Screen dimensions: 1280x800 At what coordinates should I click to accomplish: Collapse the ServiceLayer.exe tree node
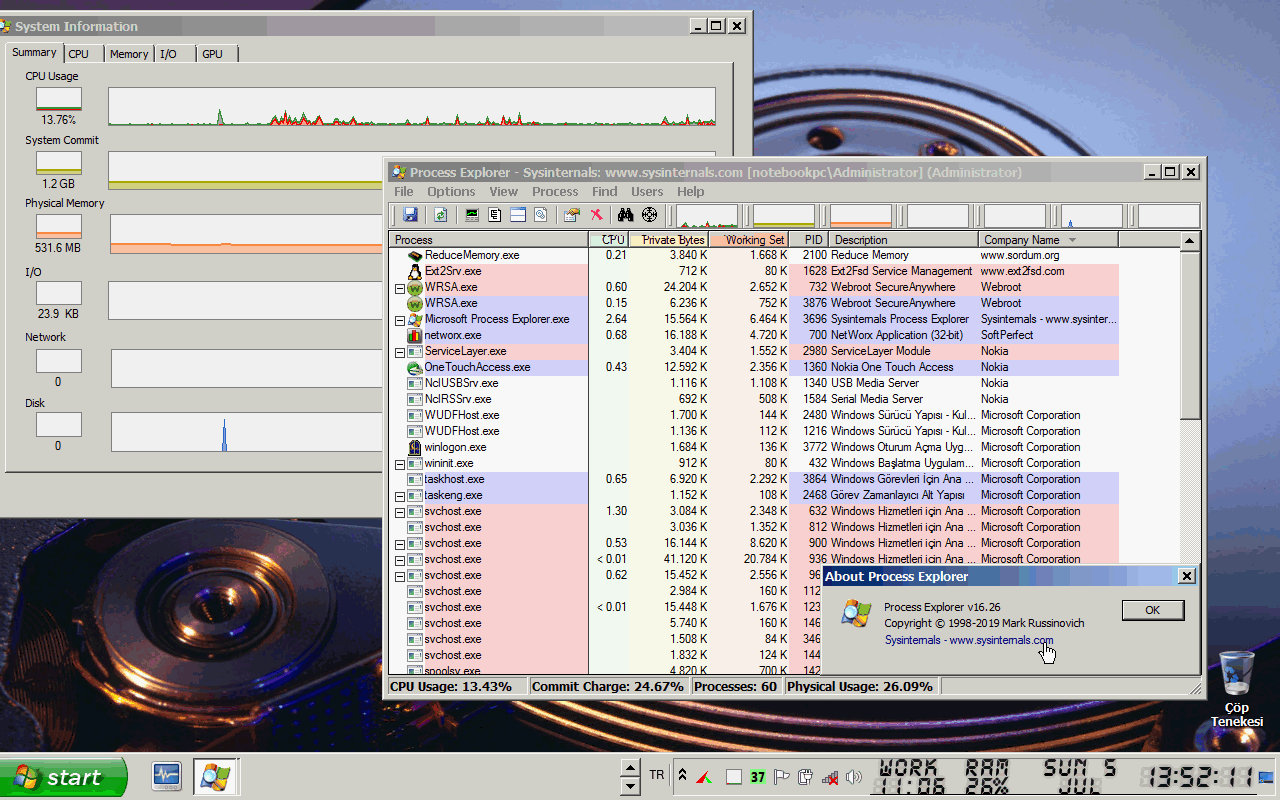(x=400, y=352)
